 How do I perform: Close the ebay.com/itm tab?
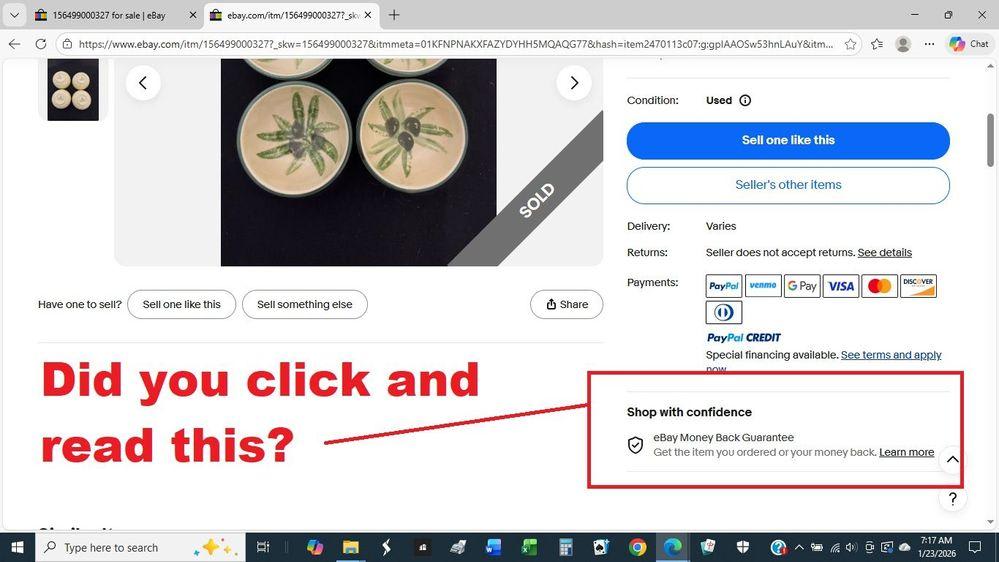tap(368, 15)
